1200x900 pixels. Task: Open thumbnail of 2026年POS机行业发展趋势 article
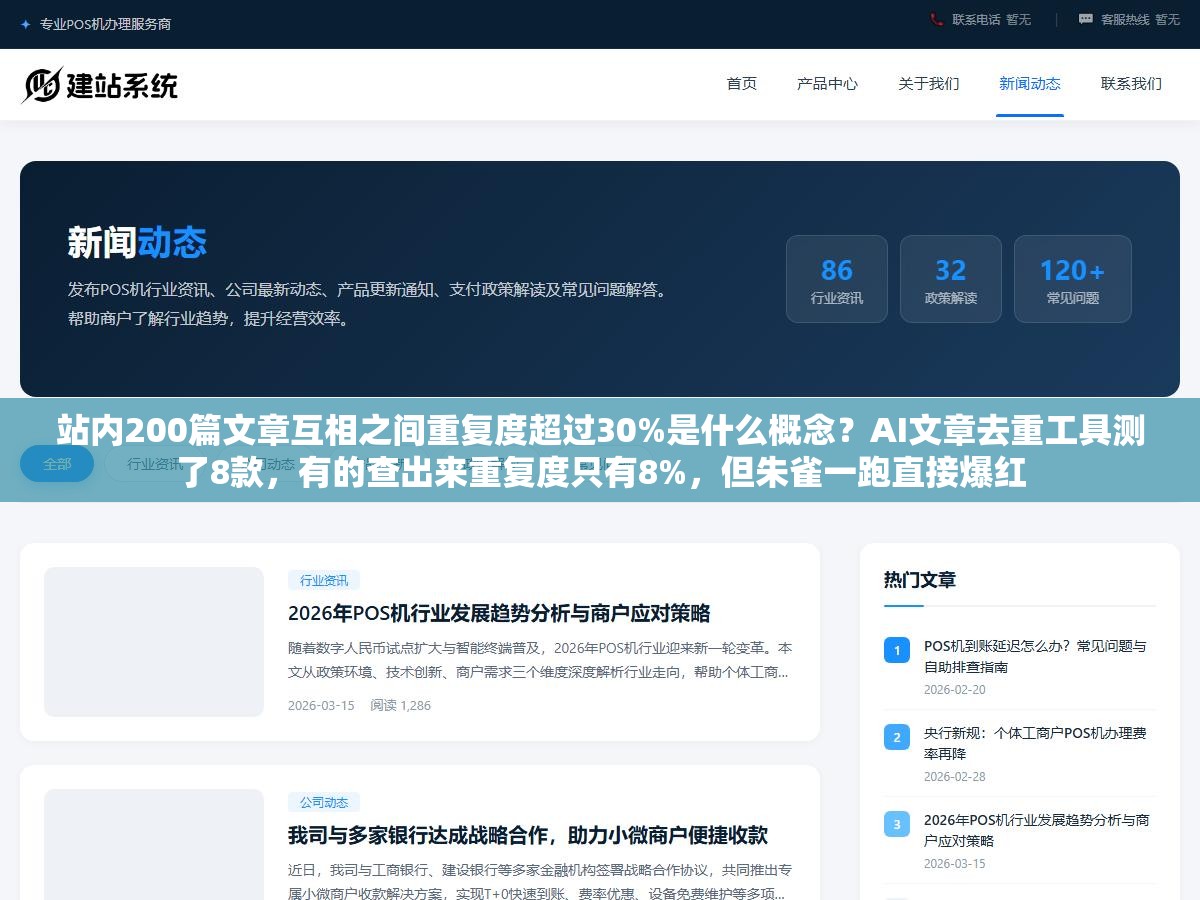[154, 642]
